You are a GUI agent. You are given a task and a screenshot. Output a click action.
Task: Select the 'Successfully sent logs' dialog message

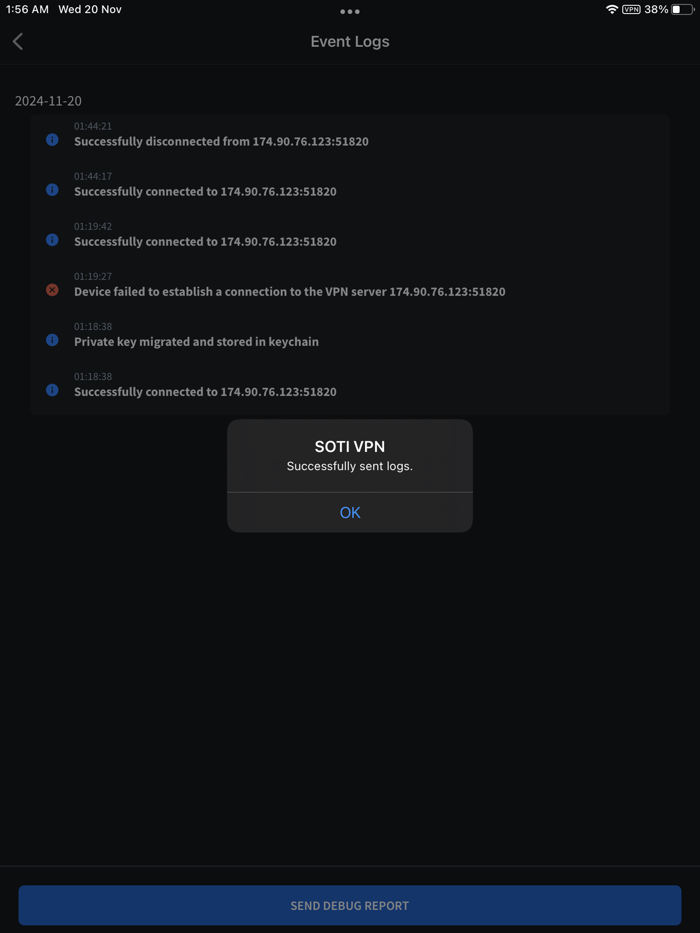pyautogui.click(x=349, y=467)
